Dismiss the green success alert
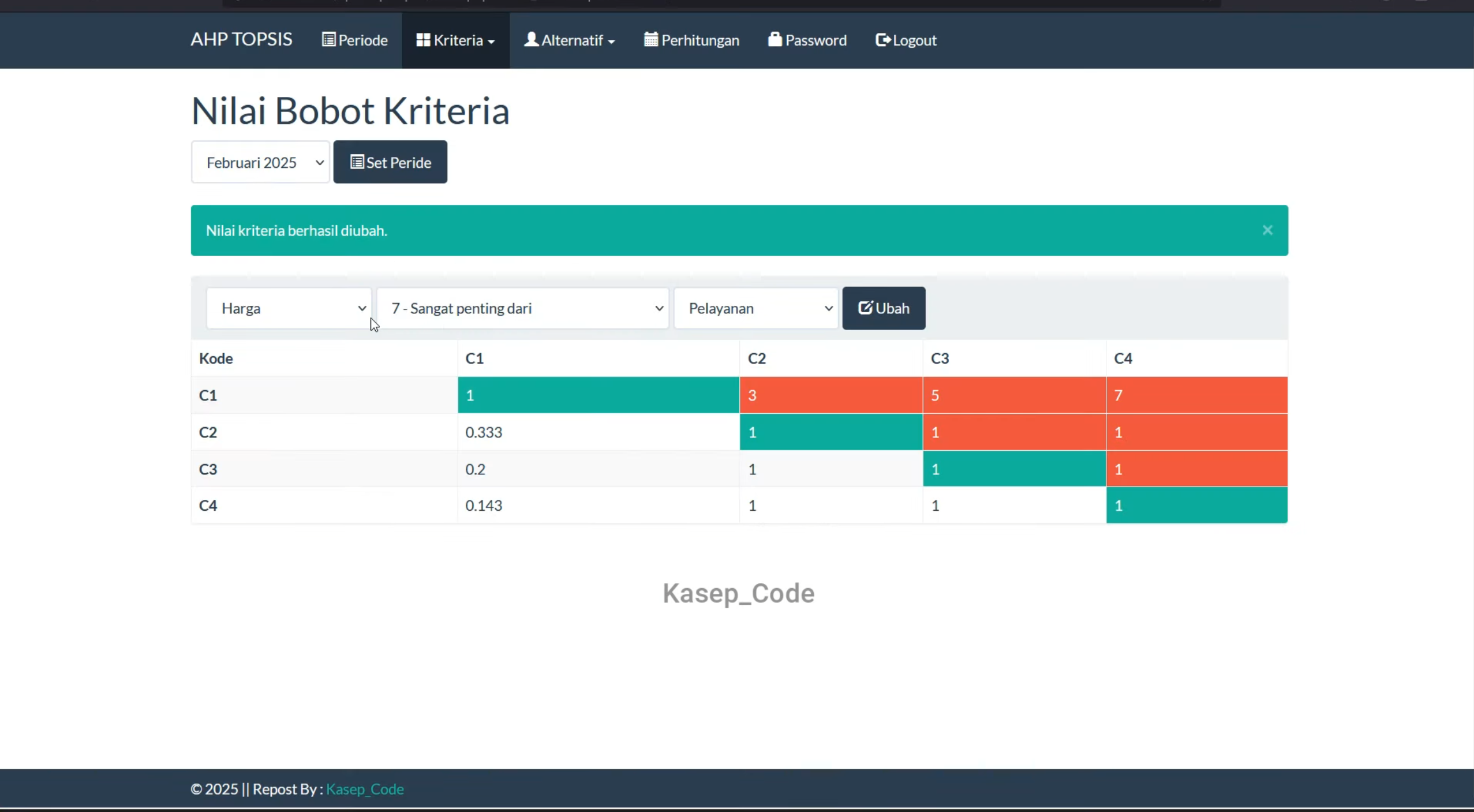 coord(1267,230)
